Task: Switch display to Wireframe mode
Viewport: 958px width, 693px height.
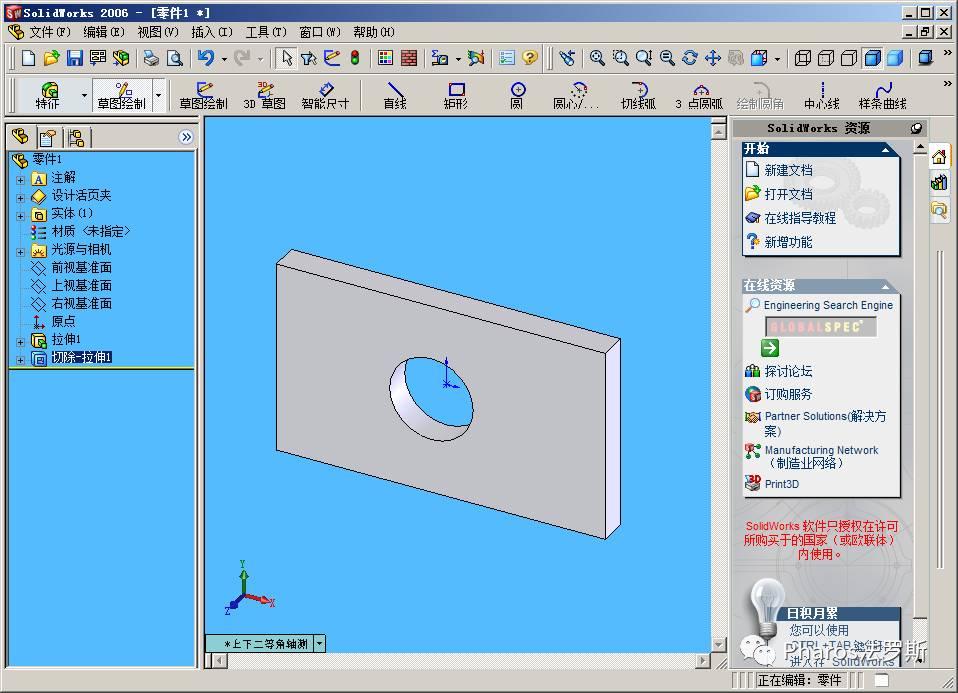Action: click(802, 58)
